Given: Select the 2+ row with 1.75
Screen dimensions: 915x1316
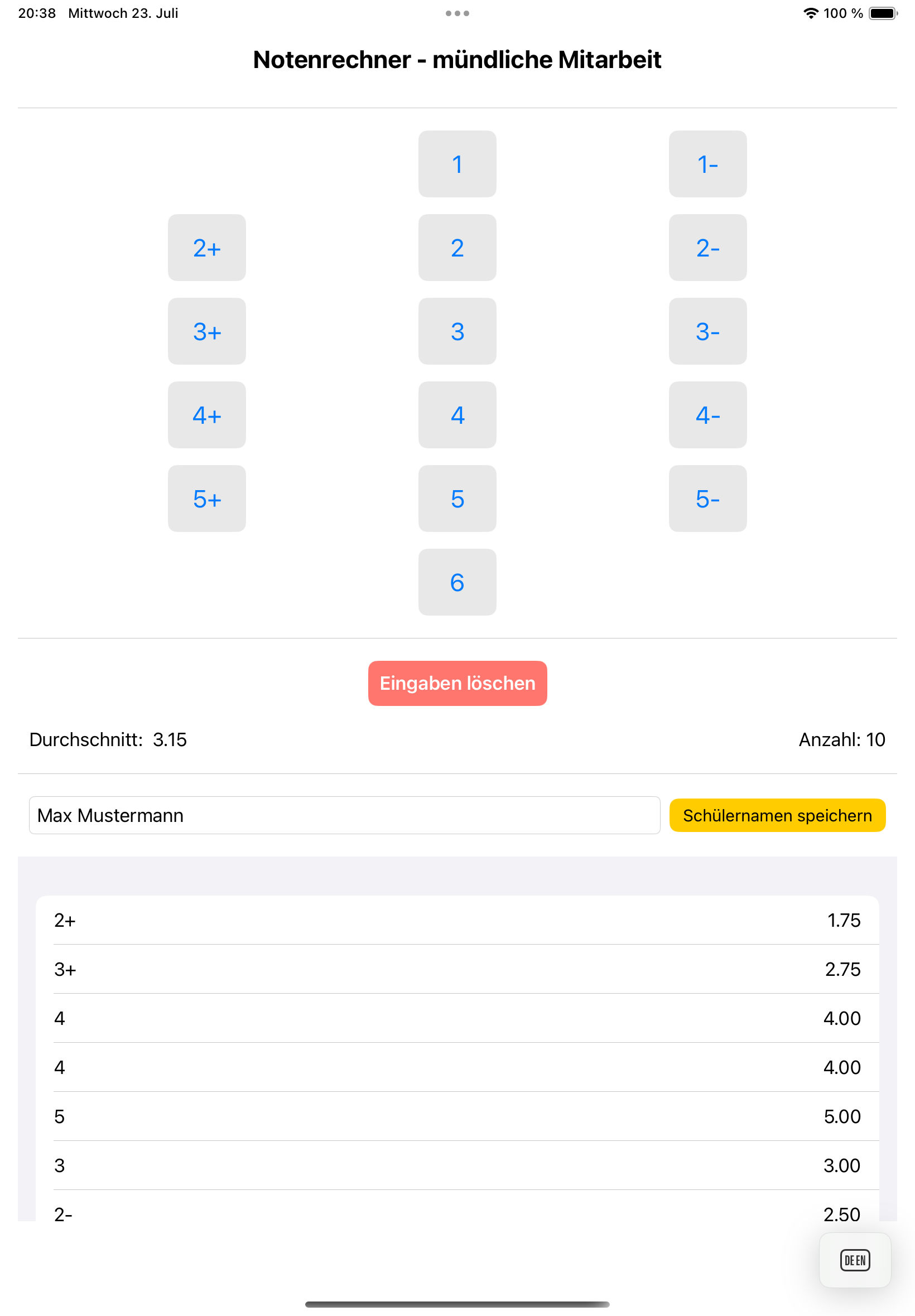Looking at the screenshot, I should (457, 920).
